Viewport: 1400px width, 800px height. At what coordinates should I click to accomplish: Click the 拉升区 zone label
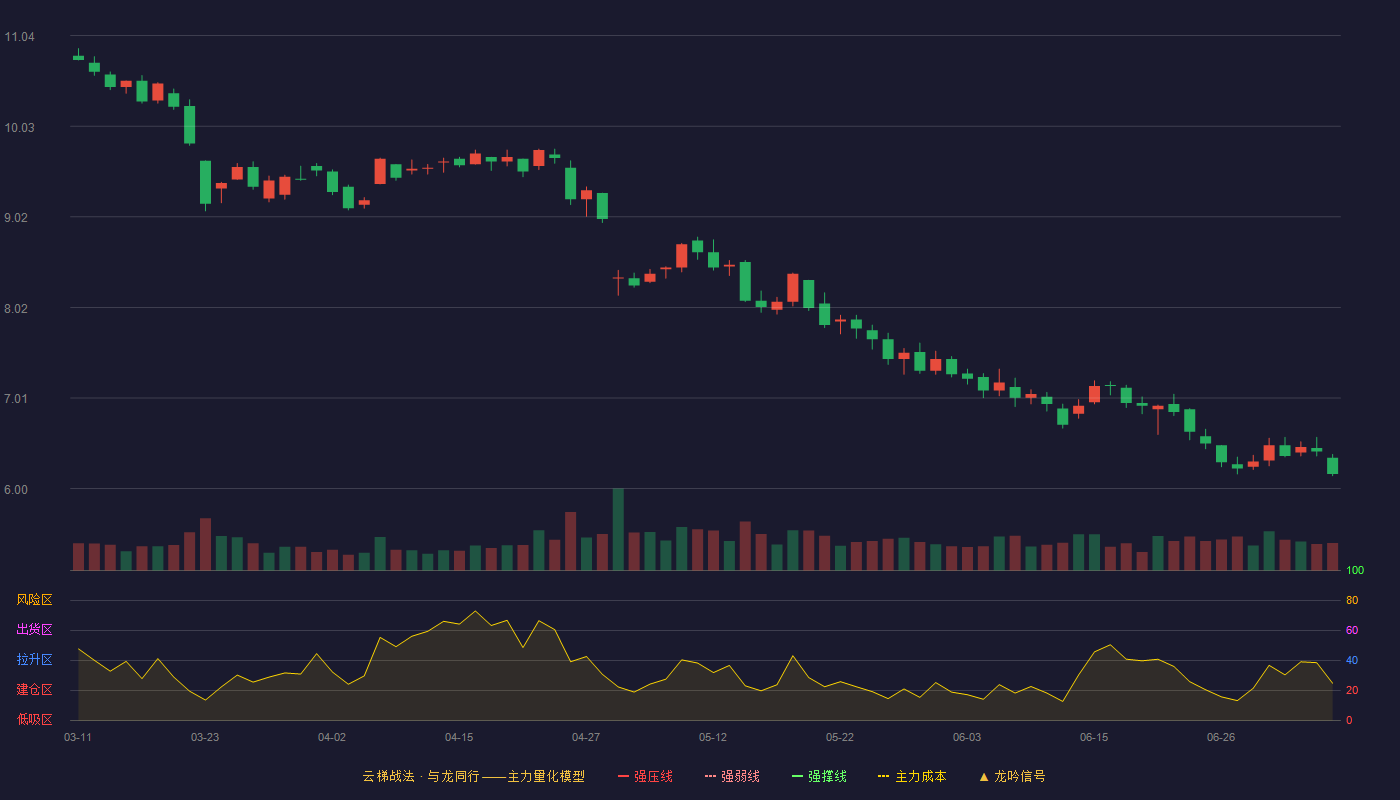34,660
